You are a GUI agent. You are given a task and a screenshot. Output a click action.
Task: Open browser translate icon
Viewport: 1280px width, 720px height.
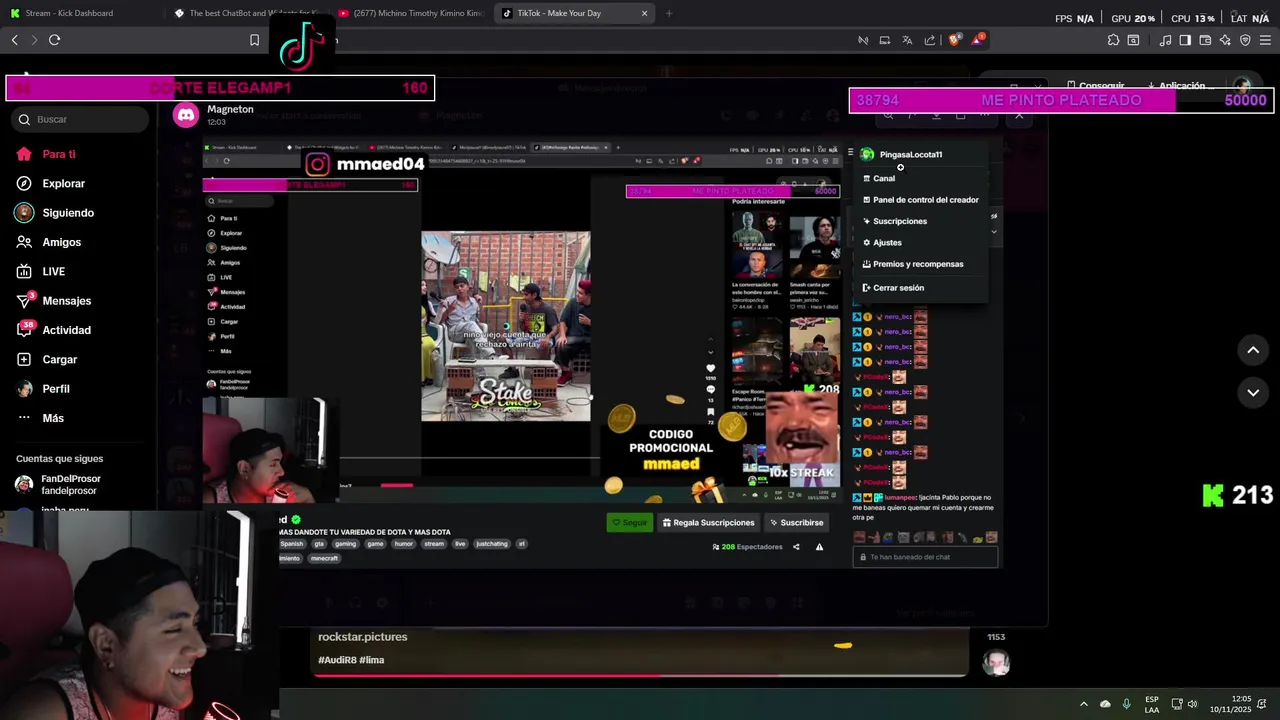click(907, 40)
